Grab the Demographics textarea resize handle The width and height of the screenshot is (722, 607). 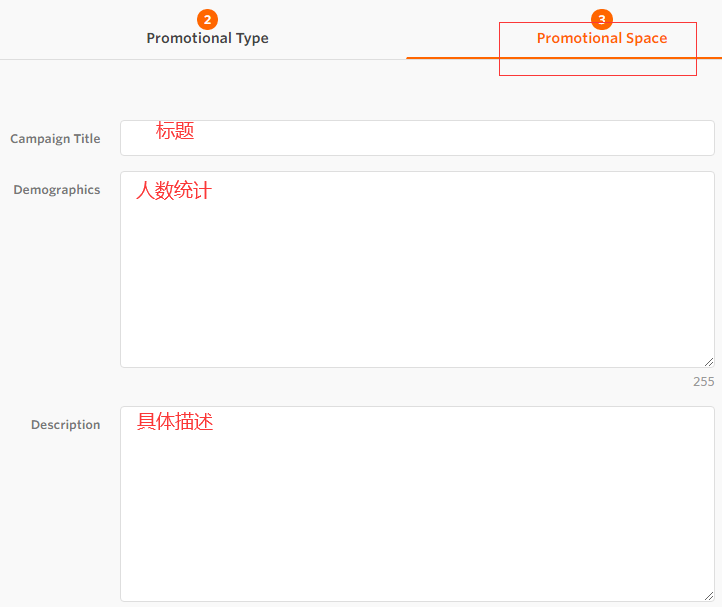pyautogui.click(x=709, y=361)
